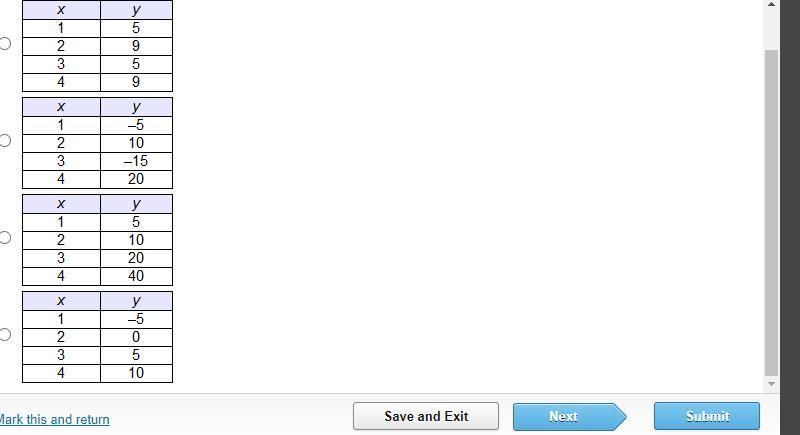Click the scrollbar up arrow
This screenshot has width=800, height=435.
pyautogui.click(x=771, y=5)
